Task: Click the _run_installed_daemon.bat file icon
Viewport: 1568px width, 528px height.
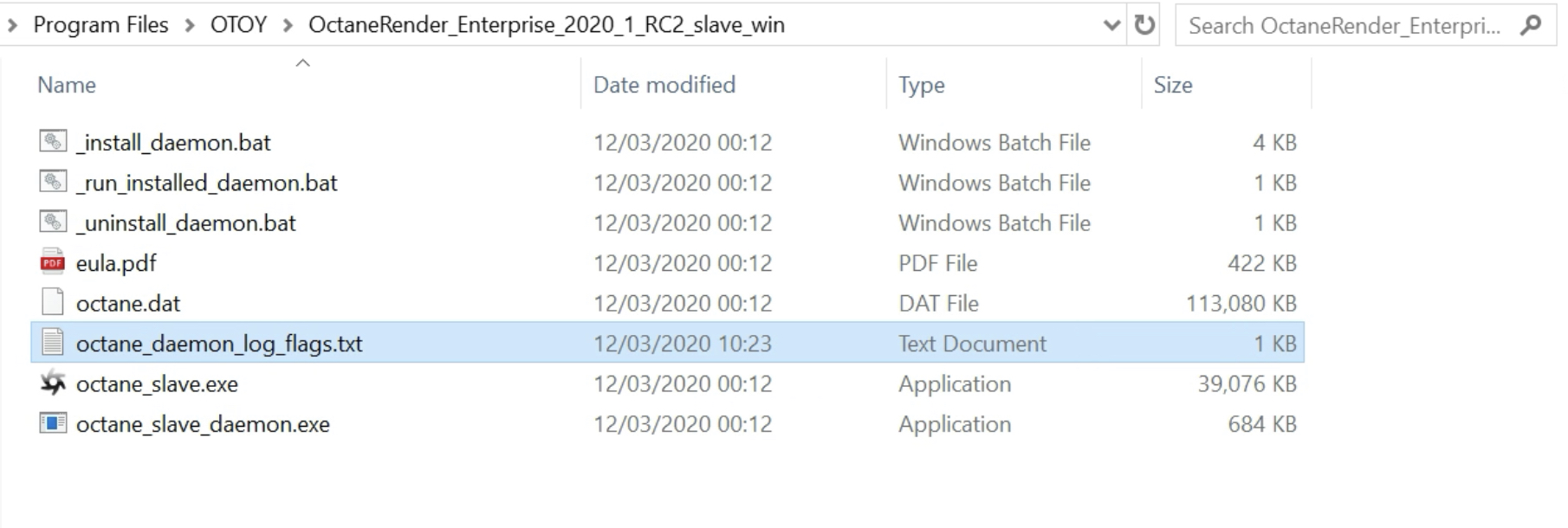Action: 53,182
